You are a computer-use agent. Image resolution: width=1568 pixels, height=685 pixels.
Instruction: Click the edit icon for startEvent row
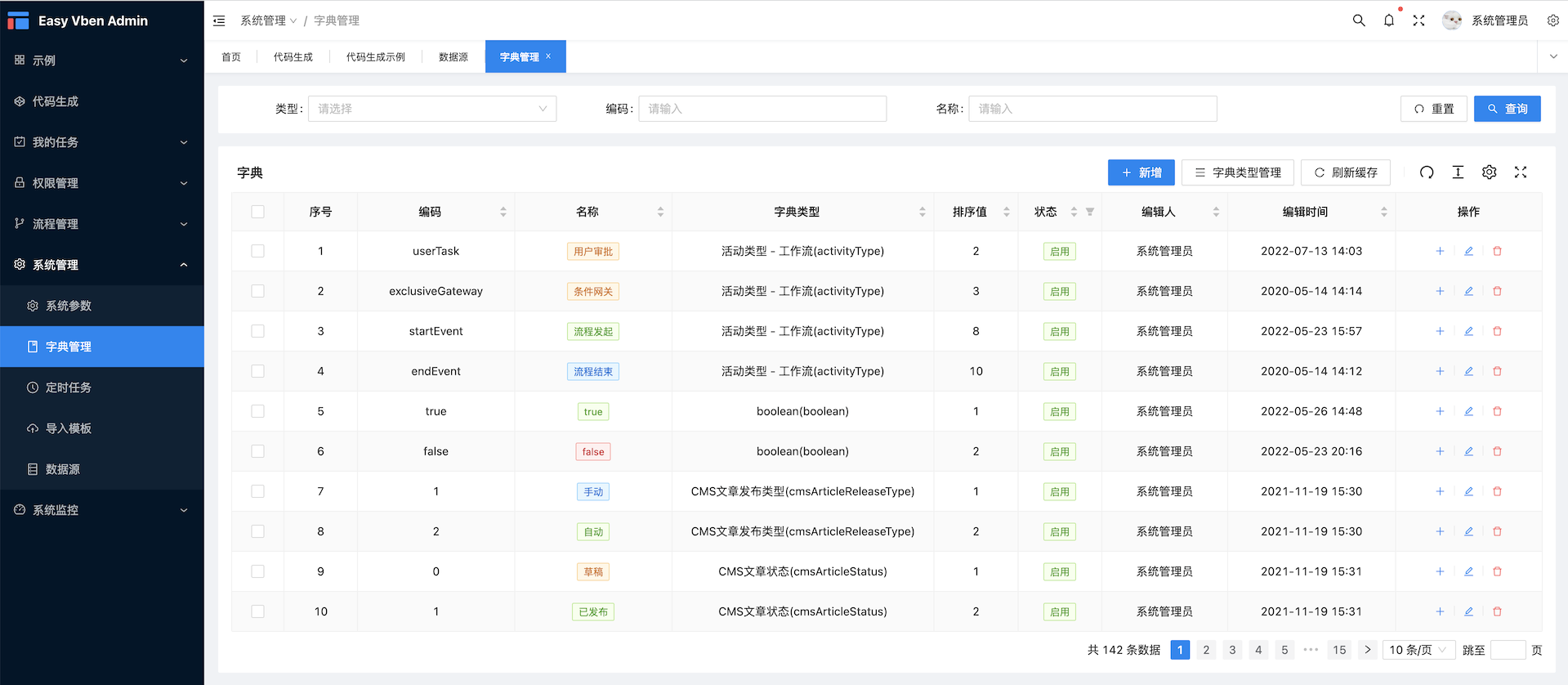coord(1468,331)
